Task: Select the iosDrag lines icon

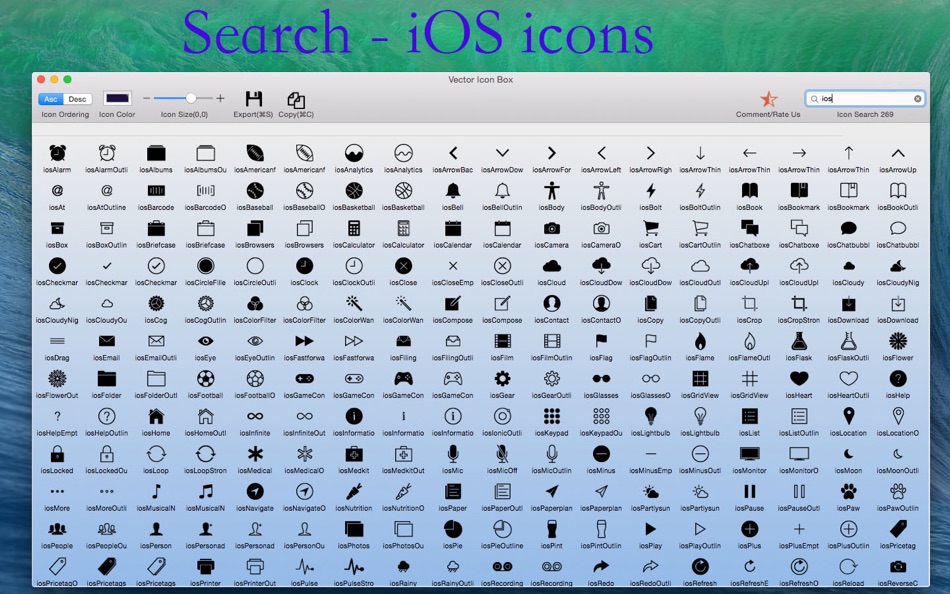Action: point(57,341)
